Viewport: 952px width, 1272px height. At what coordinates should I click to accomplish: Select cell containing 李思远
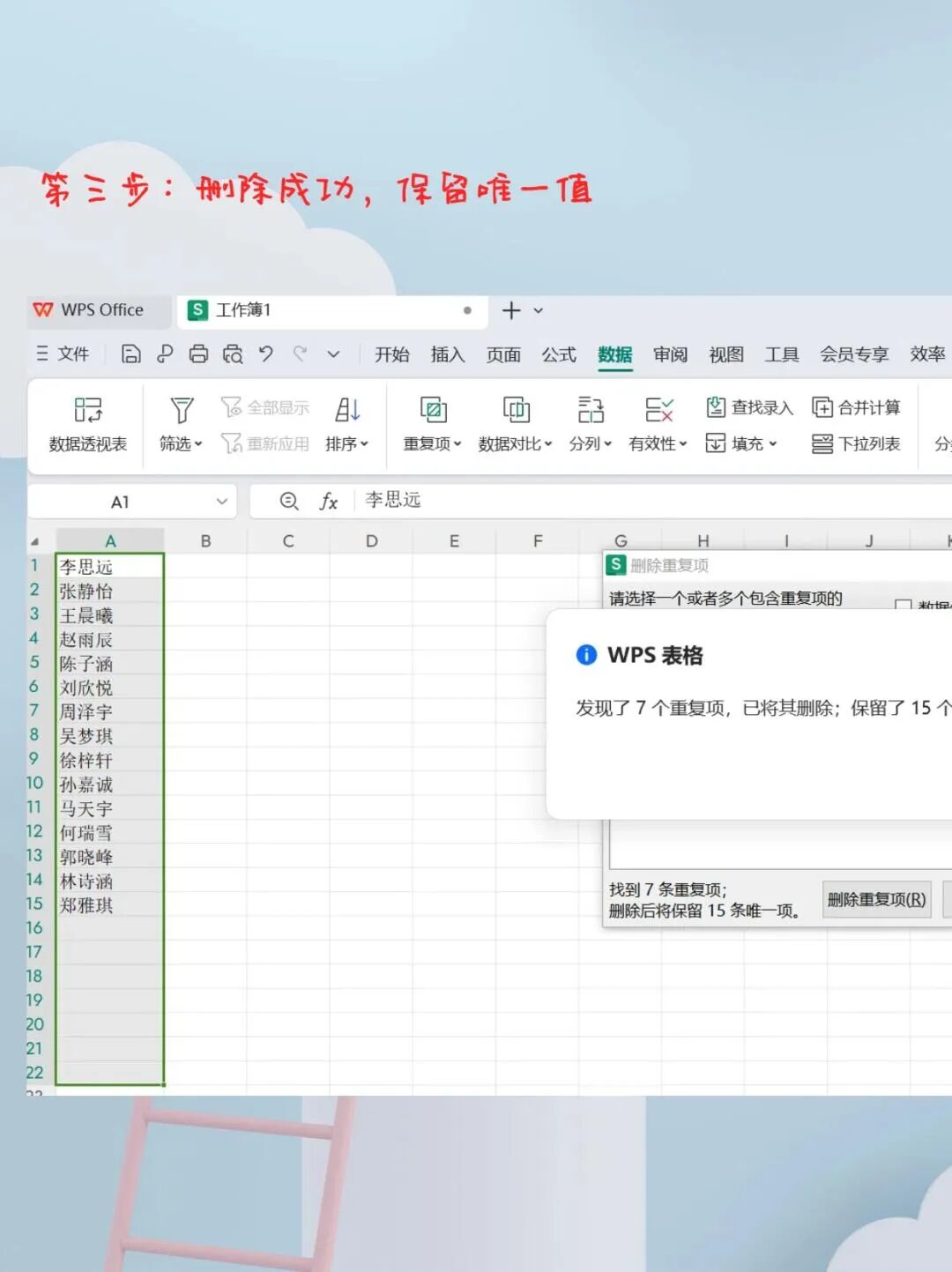tap(110, 566)
